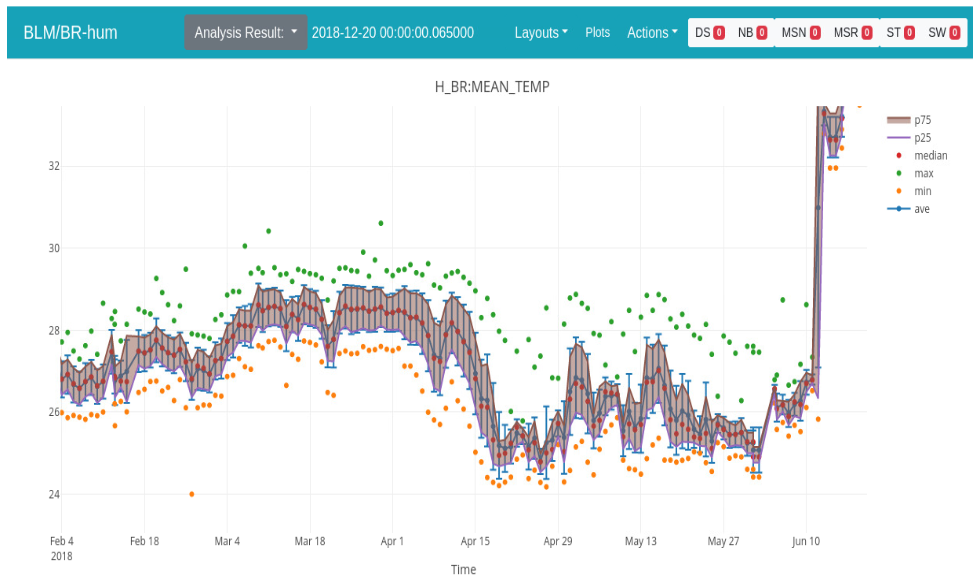Click the orange min legend marker
The image size is (978, 587).
(899, 191)
